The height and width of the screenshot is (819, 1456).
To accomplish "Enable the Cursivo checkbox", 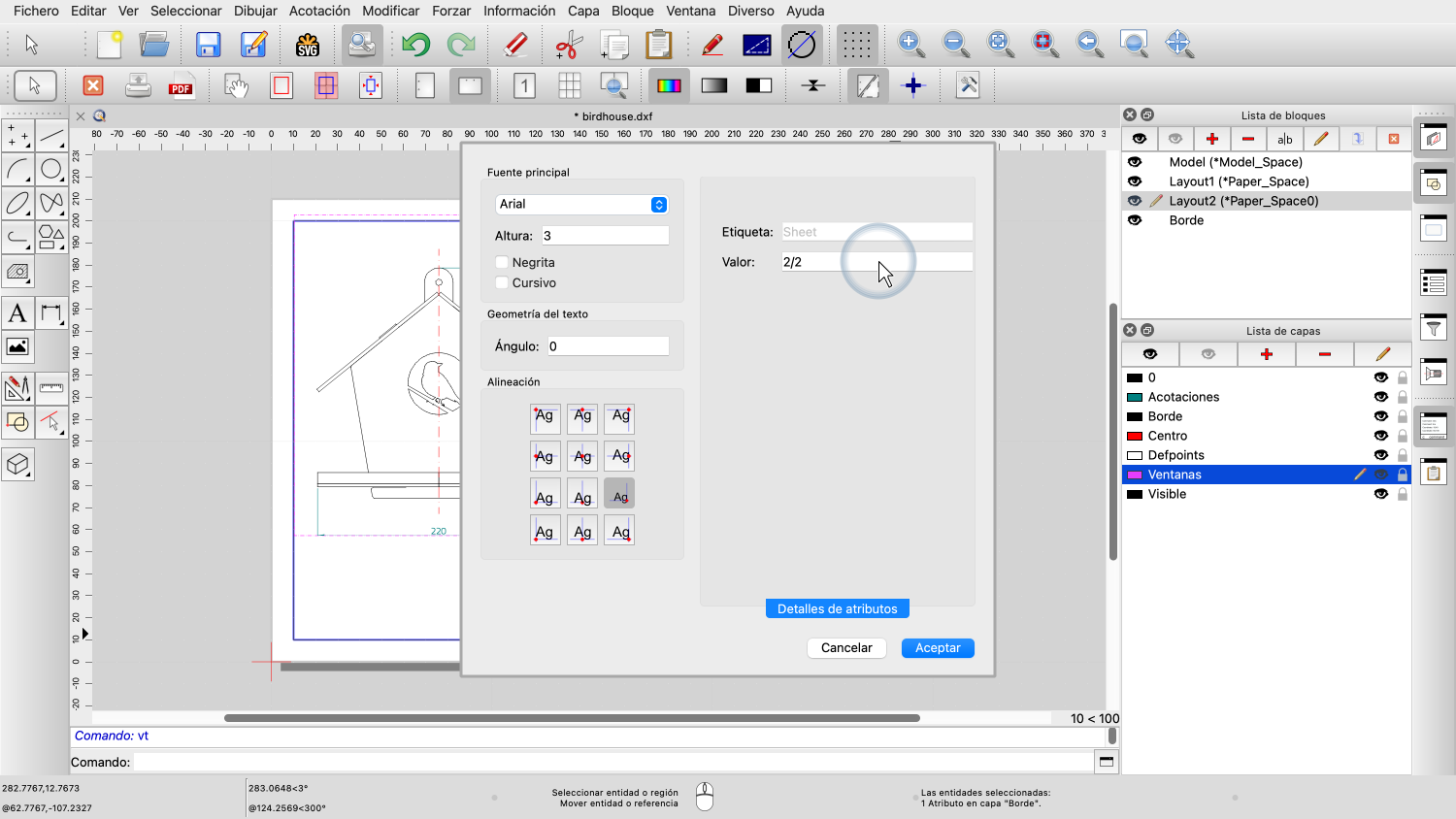I will click(502, 282).
